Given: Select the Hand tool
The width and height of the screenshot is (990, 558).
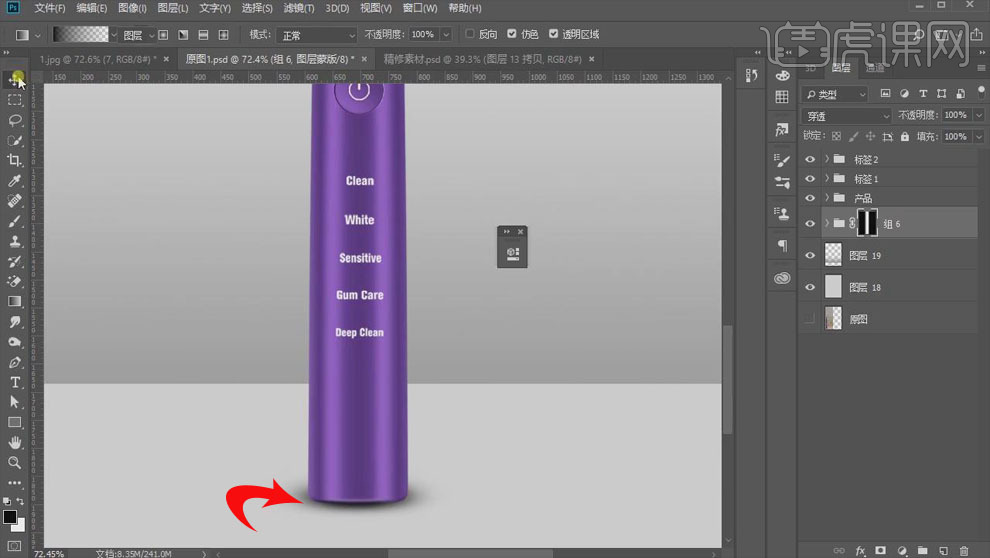Looking at the screenshot, I should coord(15,442).
